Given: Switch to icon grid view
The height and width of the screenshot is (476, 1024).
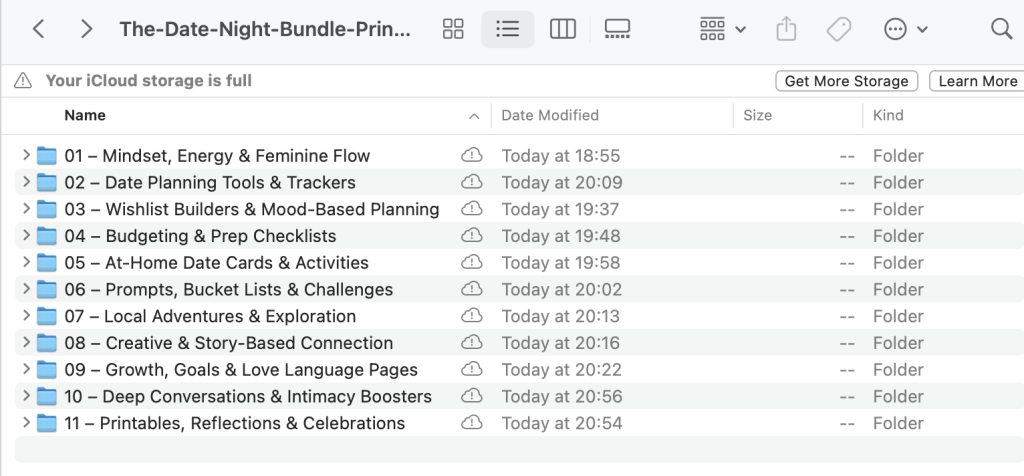Looking at the screenshot, I should coord(453,29).
